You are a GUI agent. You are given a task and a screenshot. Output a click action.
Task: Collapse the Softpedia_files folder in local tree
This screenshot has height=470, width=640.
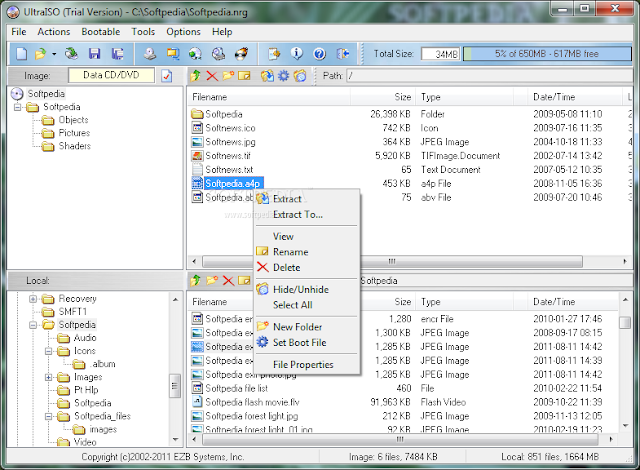click(49, 417)
